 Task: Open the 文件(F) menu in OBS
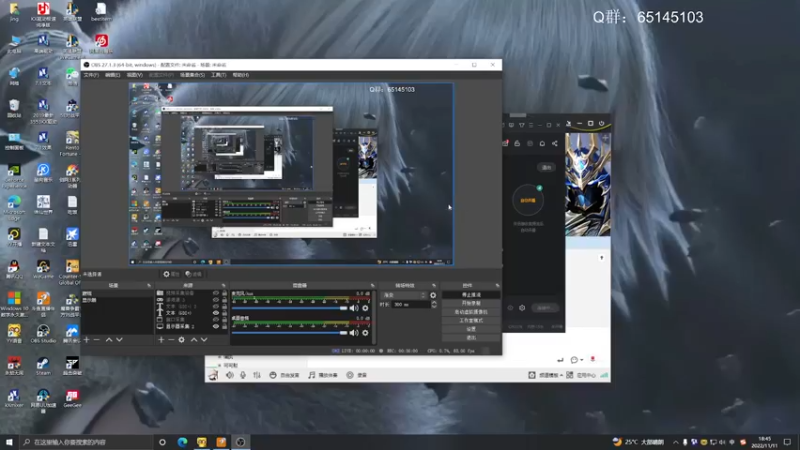pos(91,75)
